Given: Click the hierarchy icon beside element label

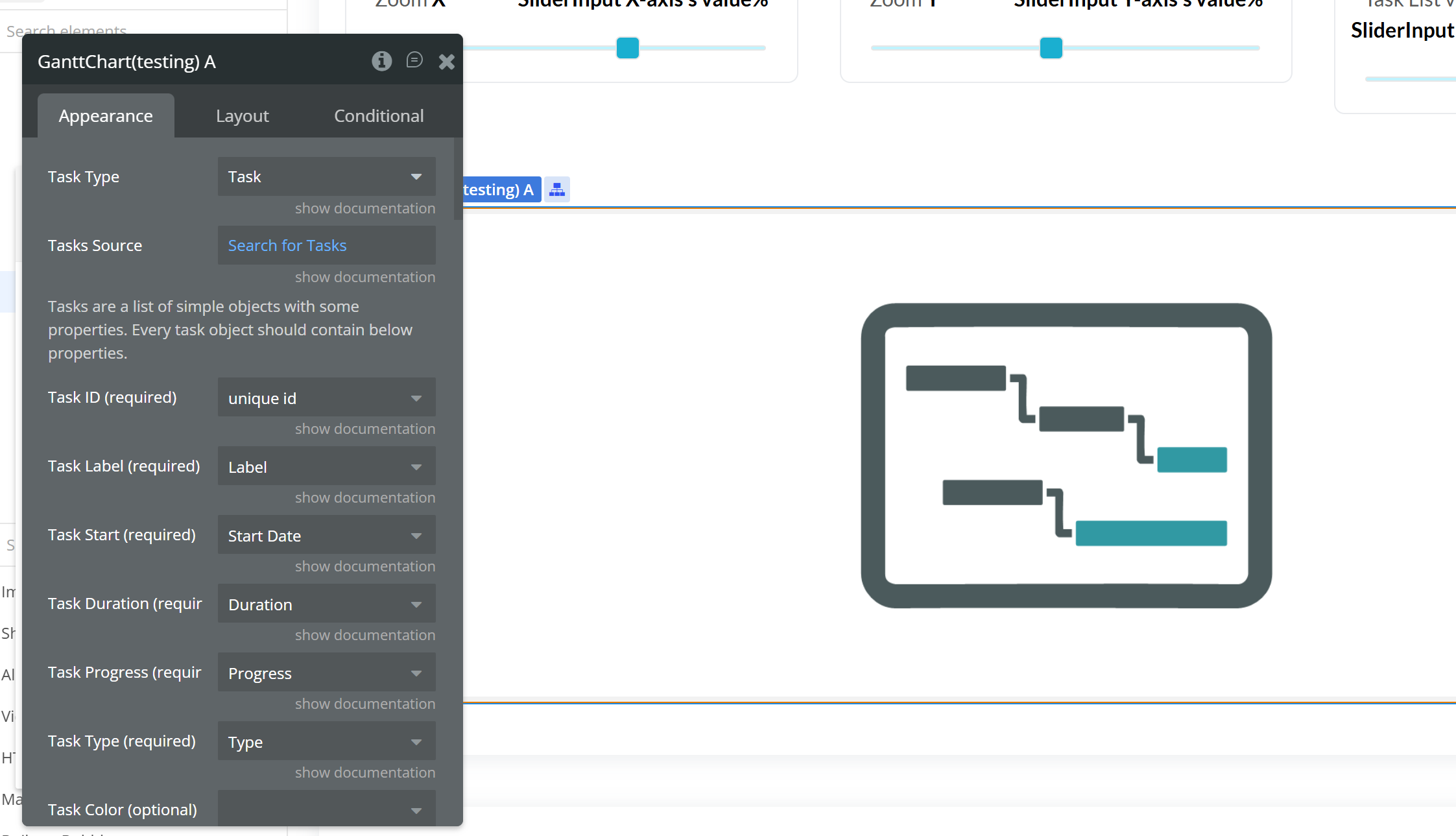Looking at the screenshot, I should (557, 189).
